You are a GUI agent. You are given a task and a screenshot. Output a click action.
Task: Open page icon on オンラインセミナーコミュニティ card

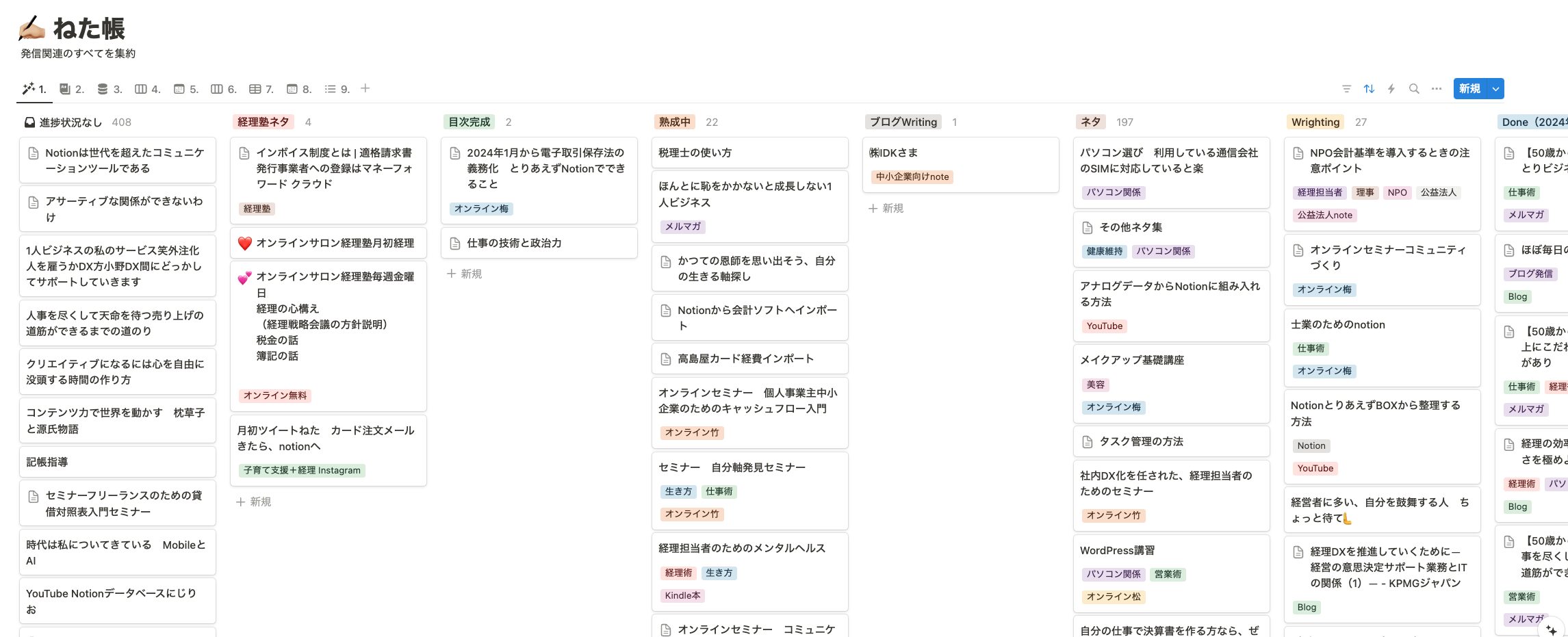pos(1298,250)
